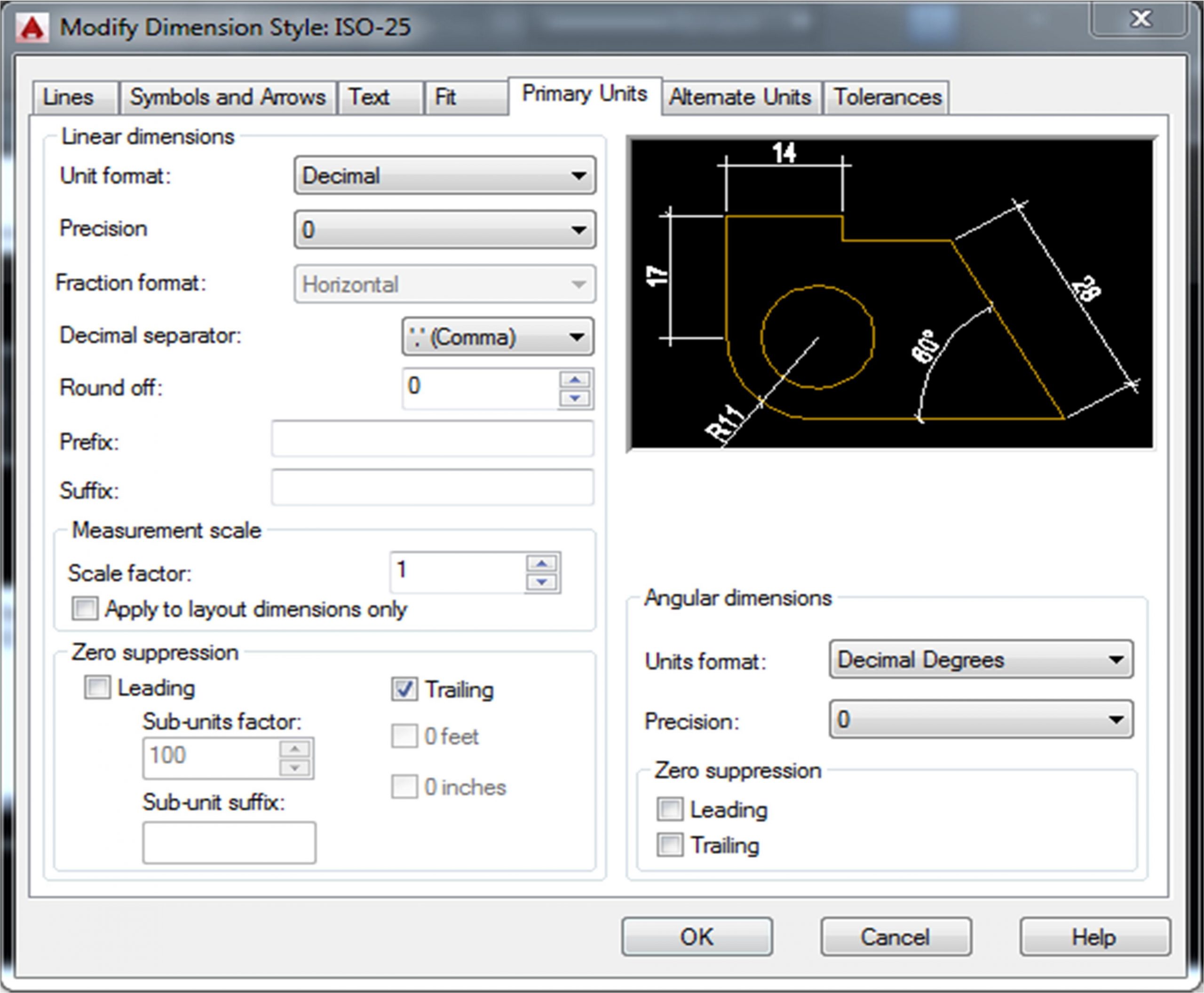Enable Leading zero suppression for angular dimensions
The image size is (1204, 993).
670,809
